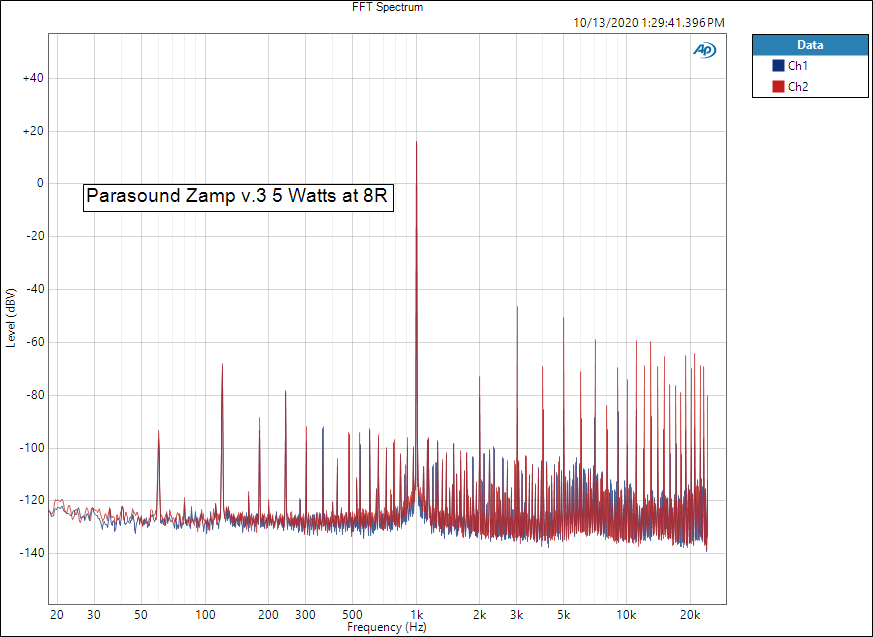
Task: Click the 100 Hz x-axis label
Action: point(205,615)
